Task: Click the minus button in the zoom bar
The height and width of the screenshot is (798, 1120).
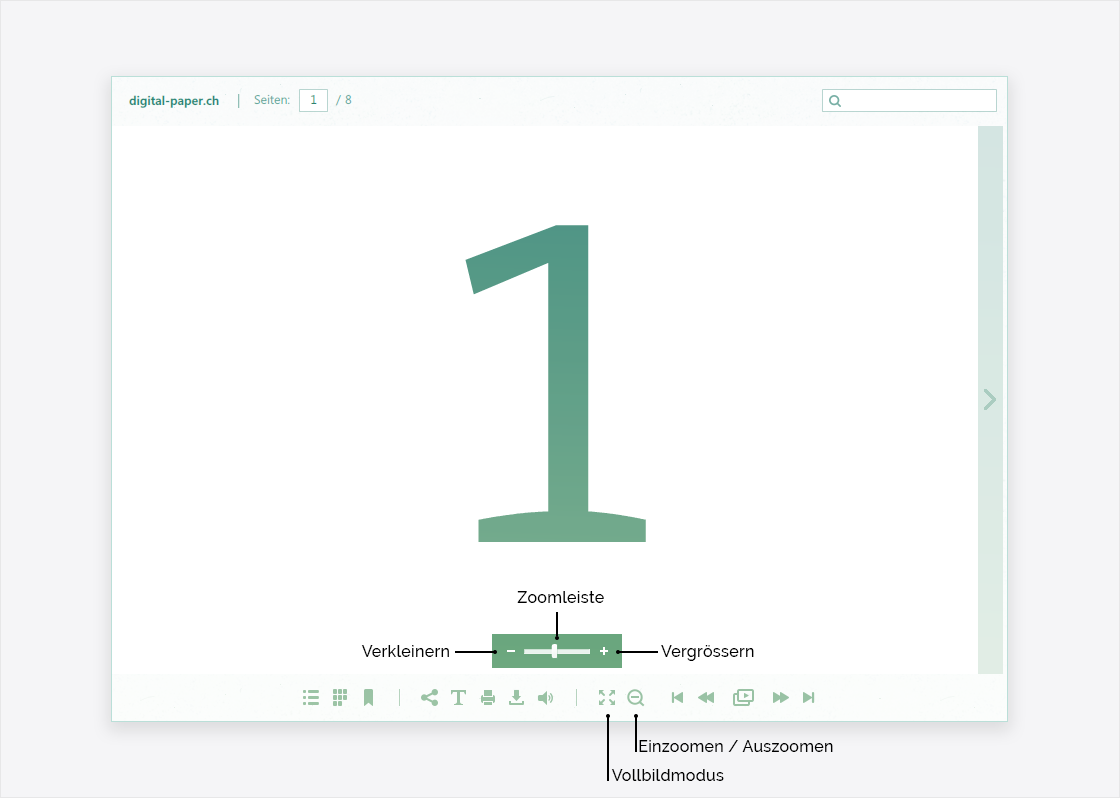Action: [x=511, y=651]
